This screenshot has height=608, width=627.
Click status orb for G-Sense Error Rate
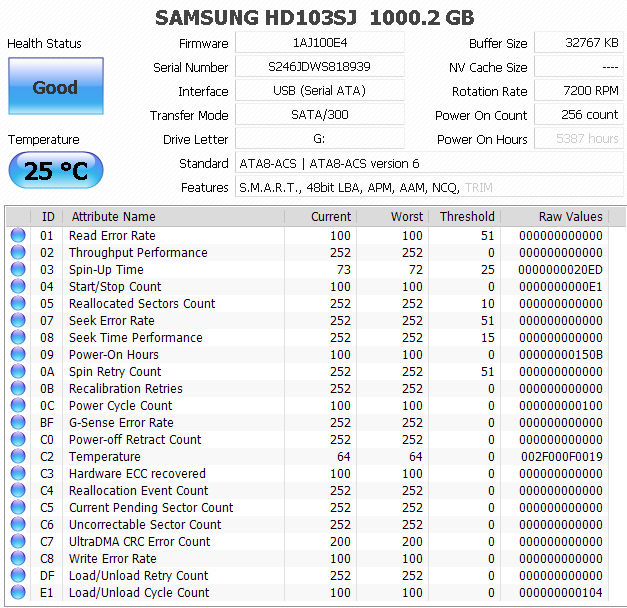coord(18,422)
